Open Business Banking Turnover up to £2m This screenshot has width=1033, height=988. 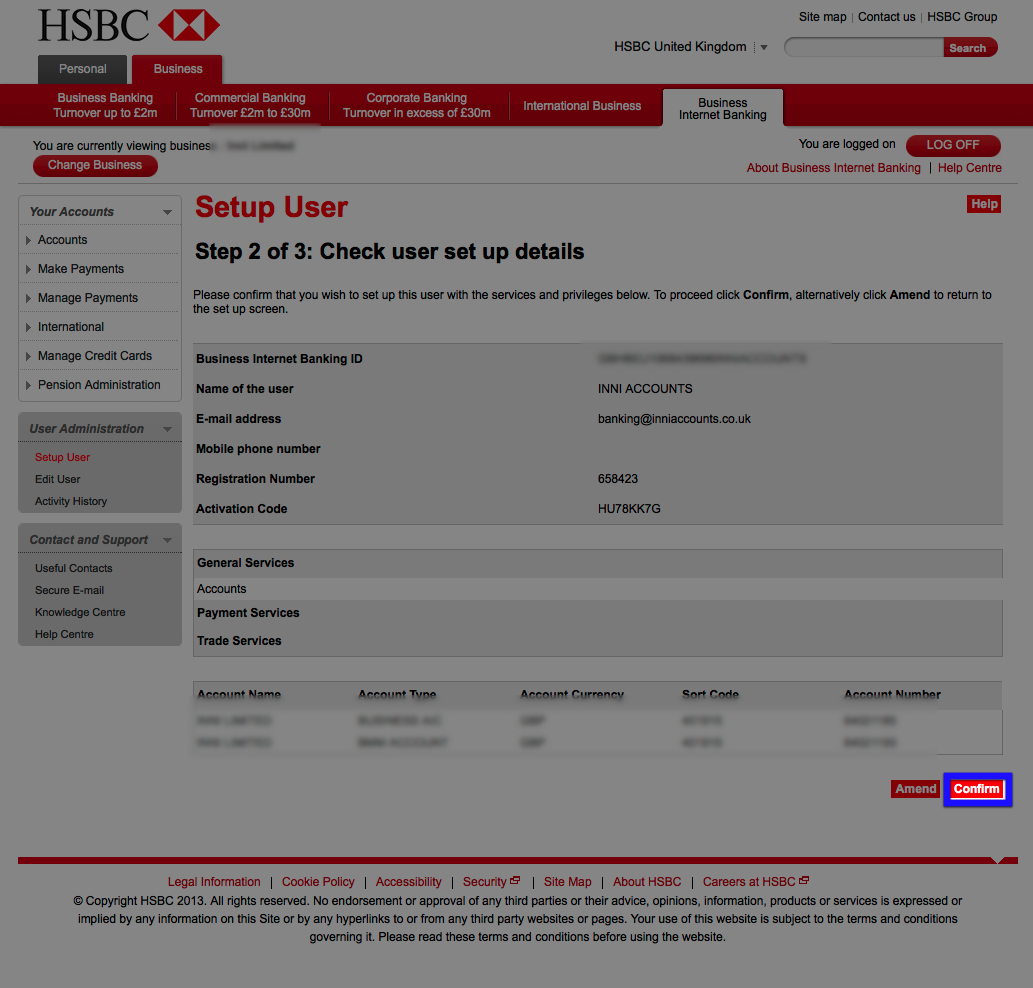click(105, 105)
